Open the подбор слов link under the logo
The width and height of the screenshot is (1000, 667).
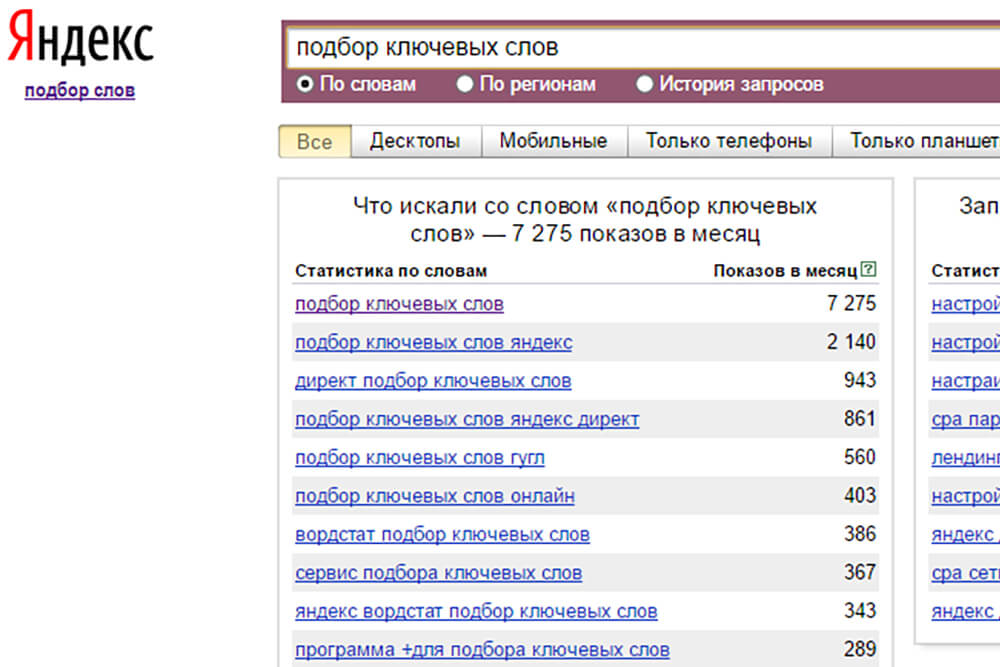pos(80,91)
